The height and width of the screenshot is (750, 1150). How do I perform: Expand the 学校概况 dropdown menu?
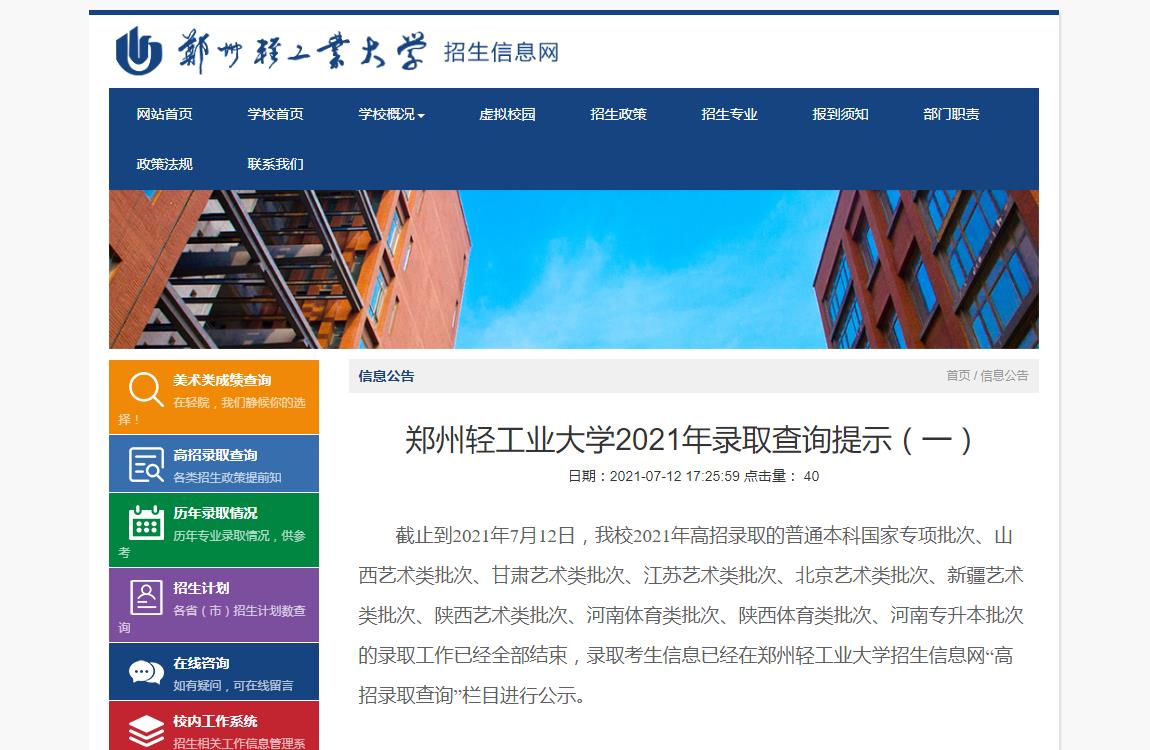pyautogui.click(x=391, y=114)
